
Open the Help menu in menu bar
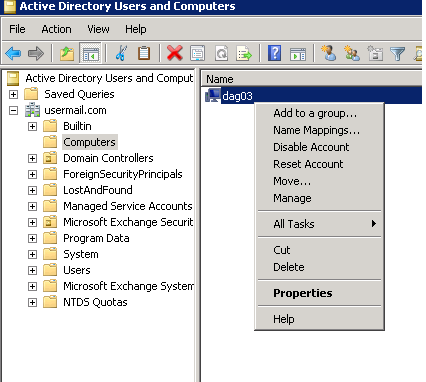click(136, 29)
